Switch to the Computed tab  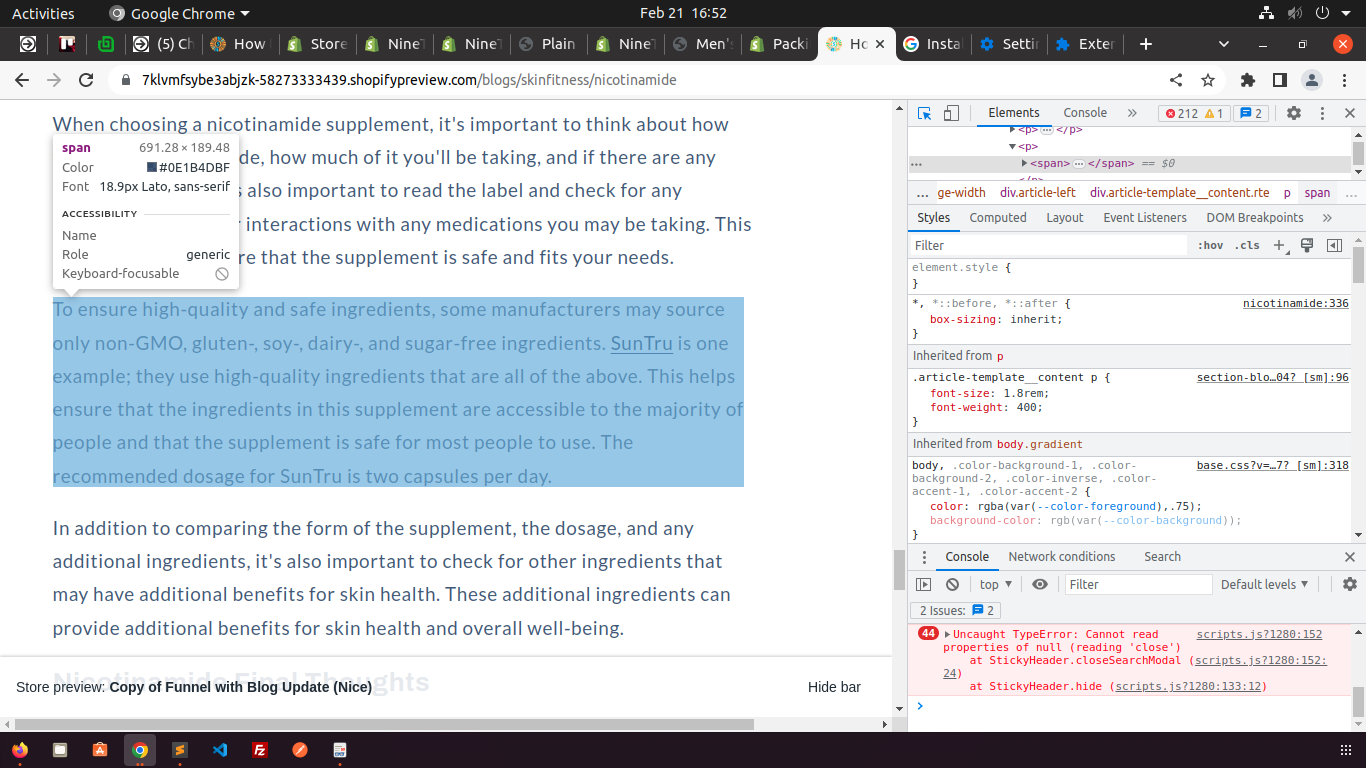(x=997, y=217)
